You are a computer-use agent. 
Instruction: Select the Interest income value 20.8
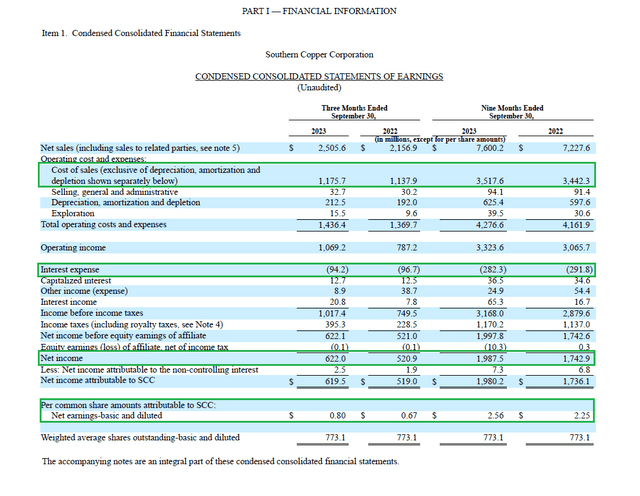(x=338, y=302)
